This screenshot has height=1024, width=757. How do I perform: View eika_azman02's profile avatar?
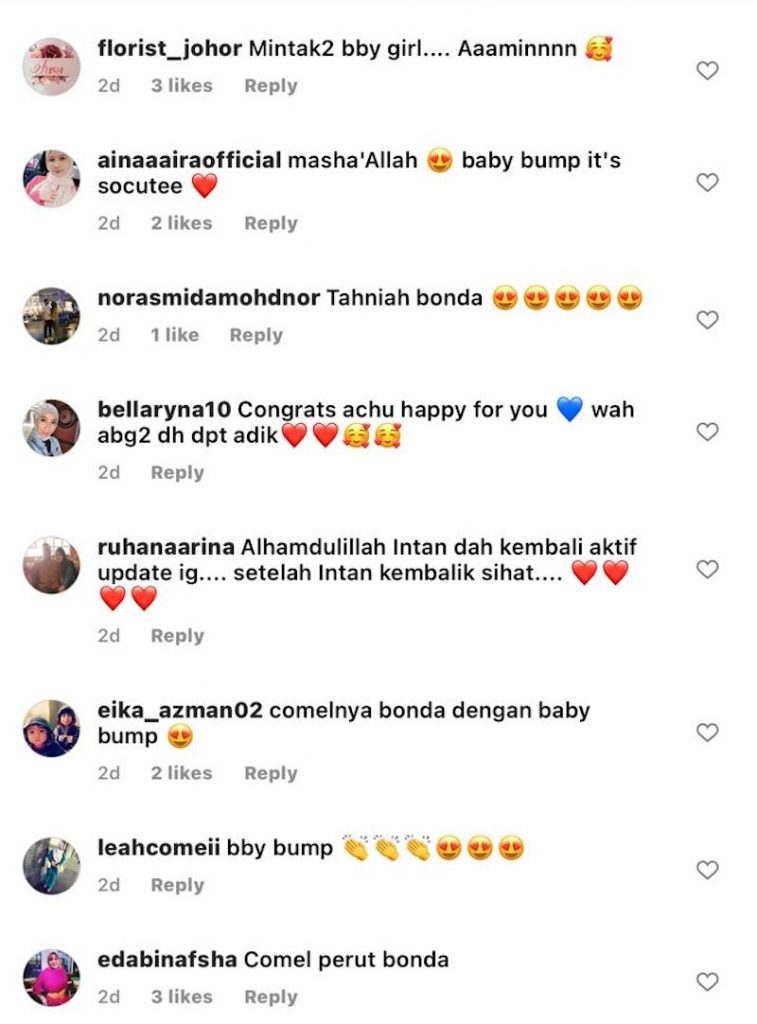coord(52,728)
